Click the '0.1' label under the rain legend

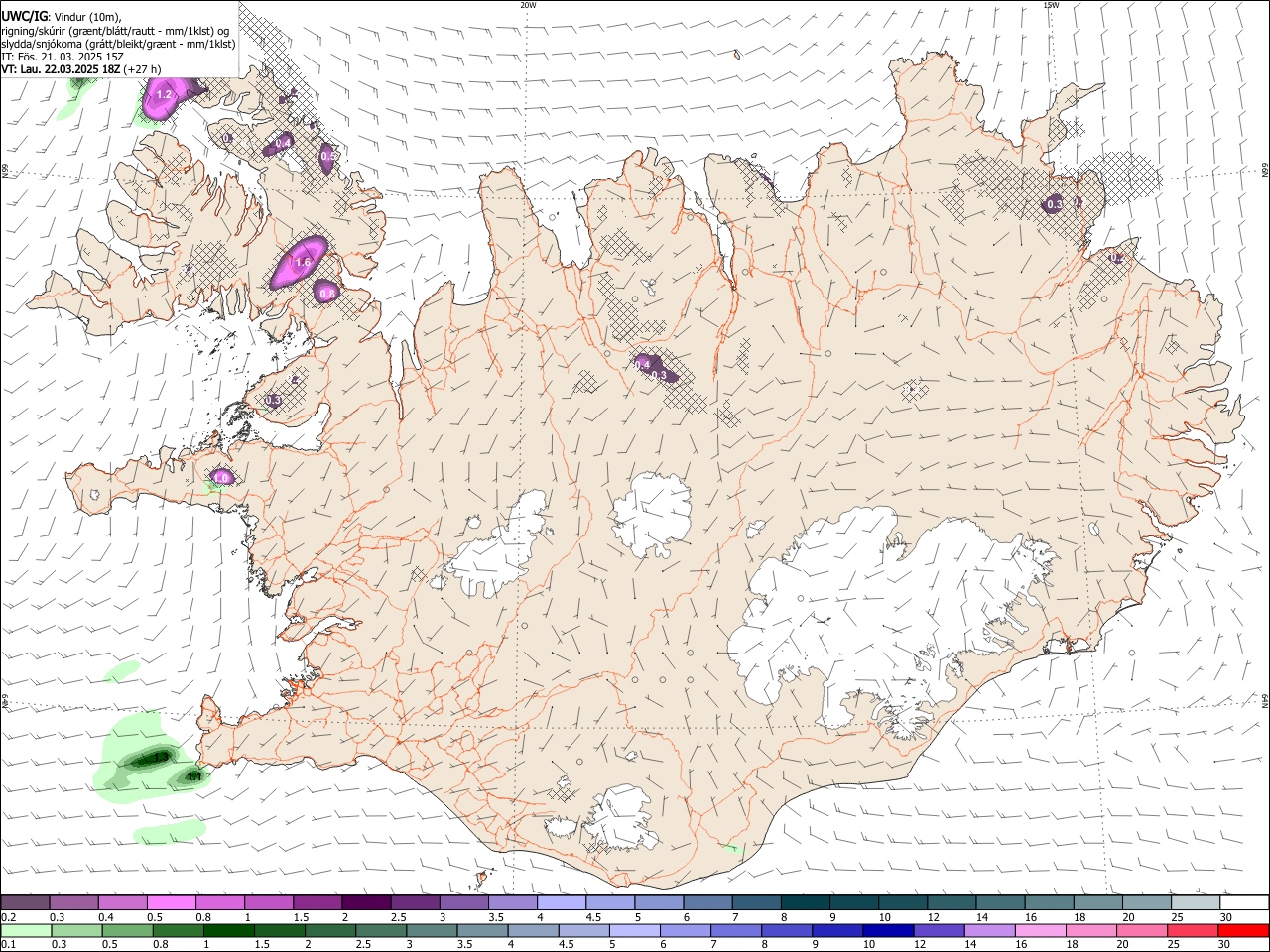coord(7,944)
